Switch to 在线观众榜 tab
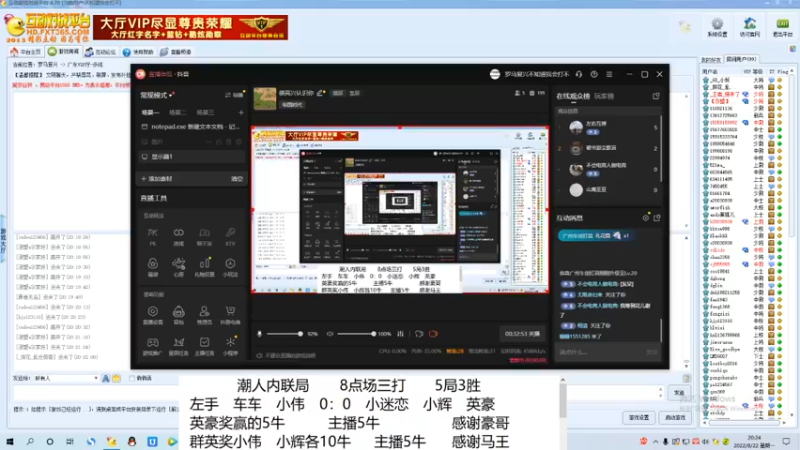The width and height of the screenshot is (800, 450). (x=573, y=96)
